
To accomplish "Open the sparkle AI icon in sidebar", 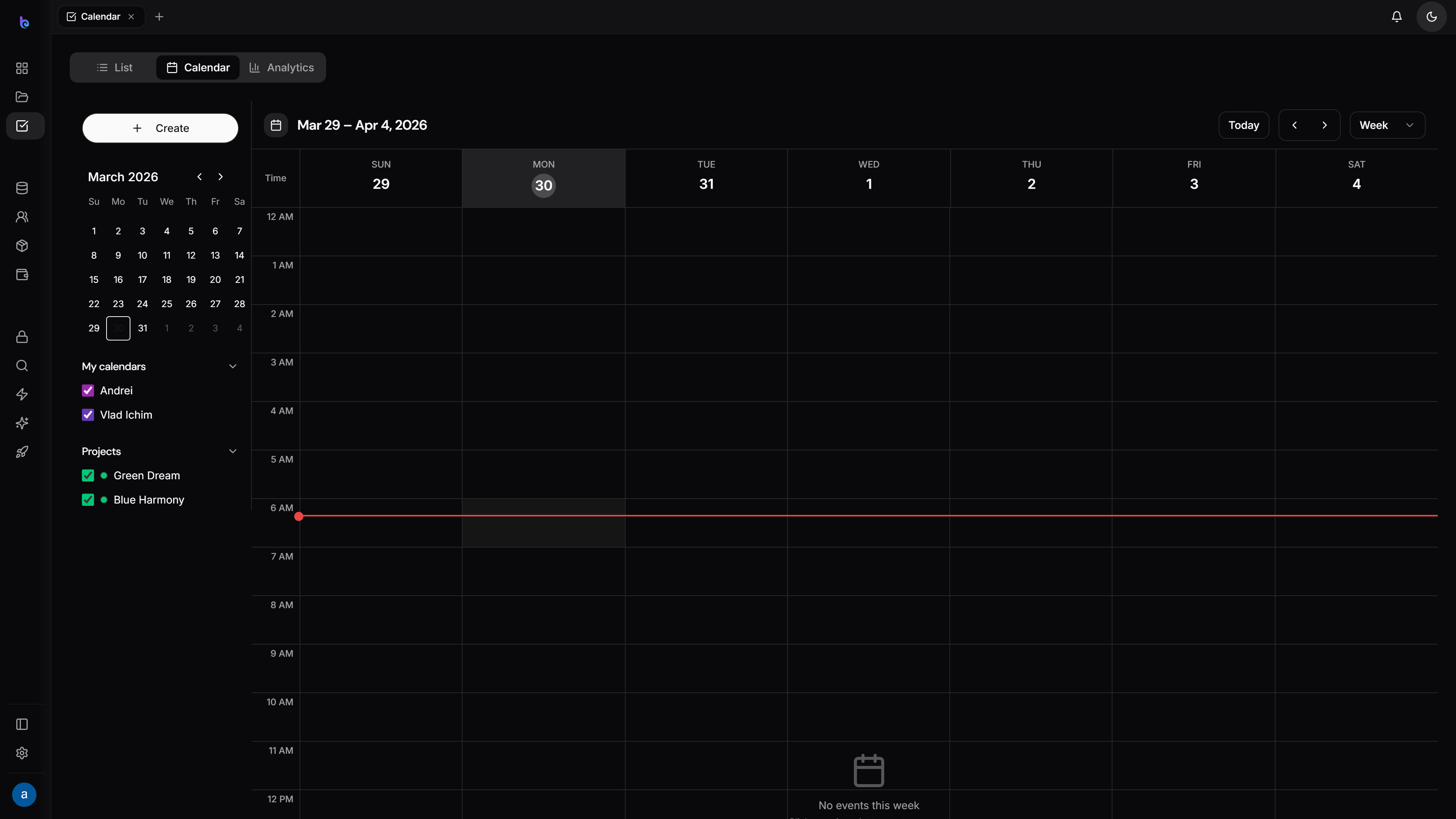I will coord(22,424).
